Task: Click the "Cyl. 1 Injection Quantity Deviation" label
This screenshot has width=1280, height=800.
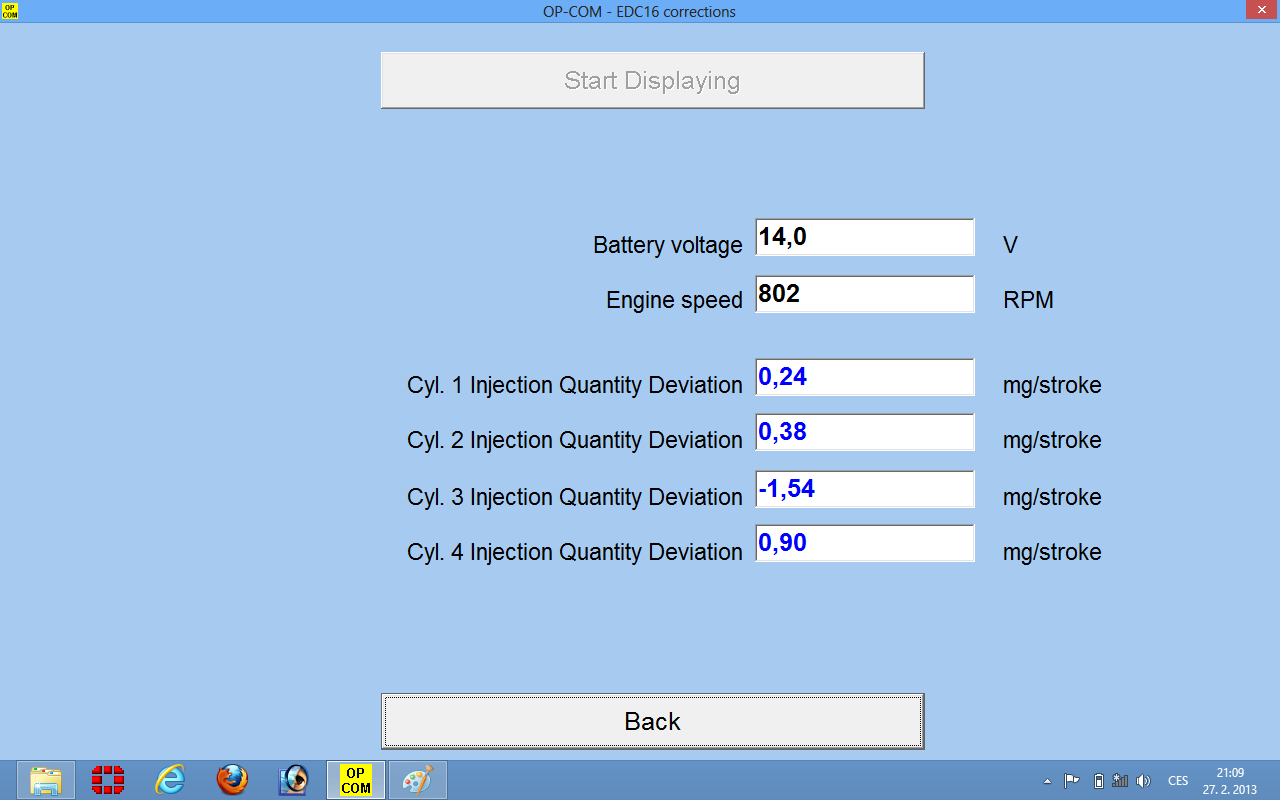Action: 575,385
